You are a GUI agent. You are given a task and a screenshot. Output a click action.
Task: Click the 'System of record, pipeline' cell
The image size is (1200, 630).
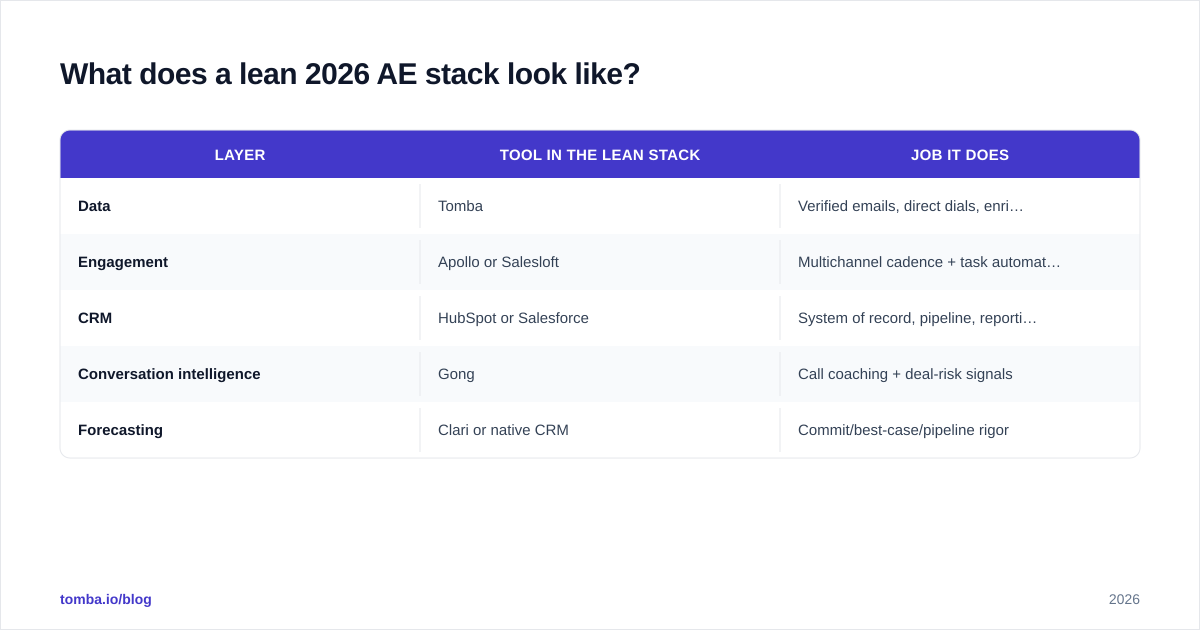click(x=960, y=318)
